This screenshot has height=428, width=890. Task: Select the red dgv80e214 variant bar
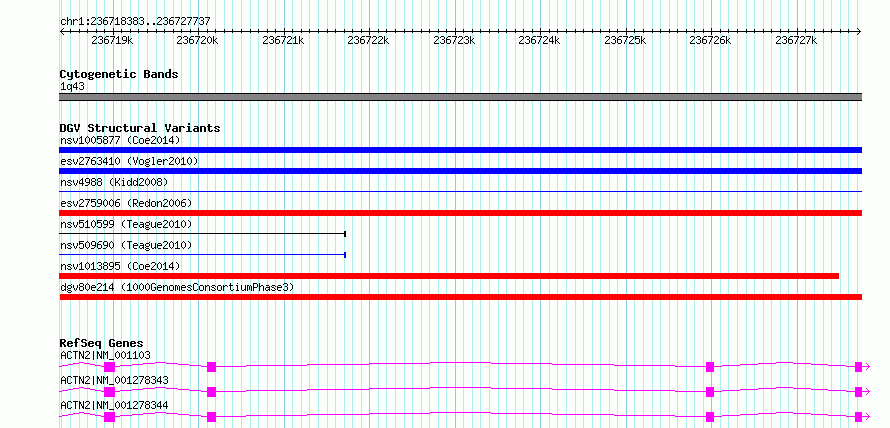click(460, 297)
